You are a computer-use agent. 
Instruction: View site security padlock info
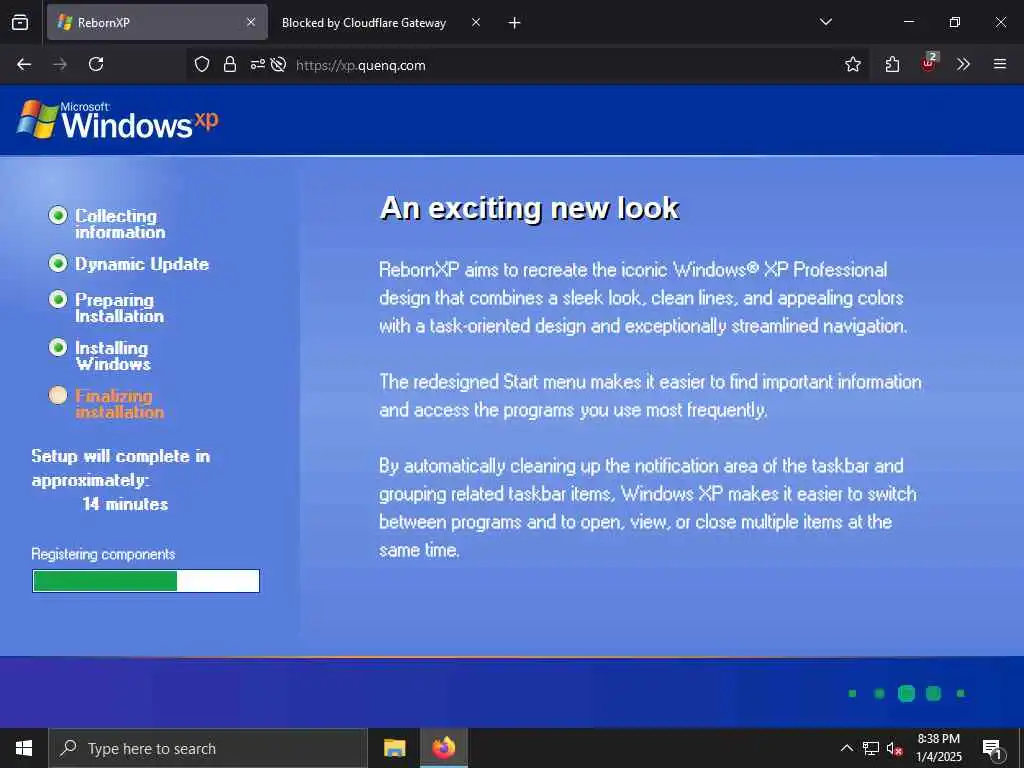click(x=230, y=64)
